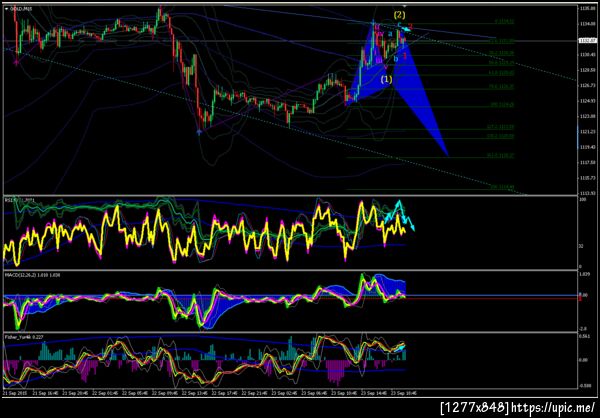This screenshot has width=600, height=418.
Task: Open the GOLD,M15 chart dropdown arrow
Action: point(6,8)
